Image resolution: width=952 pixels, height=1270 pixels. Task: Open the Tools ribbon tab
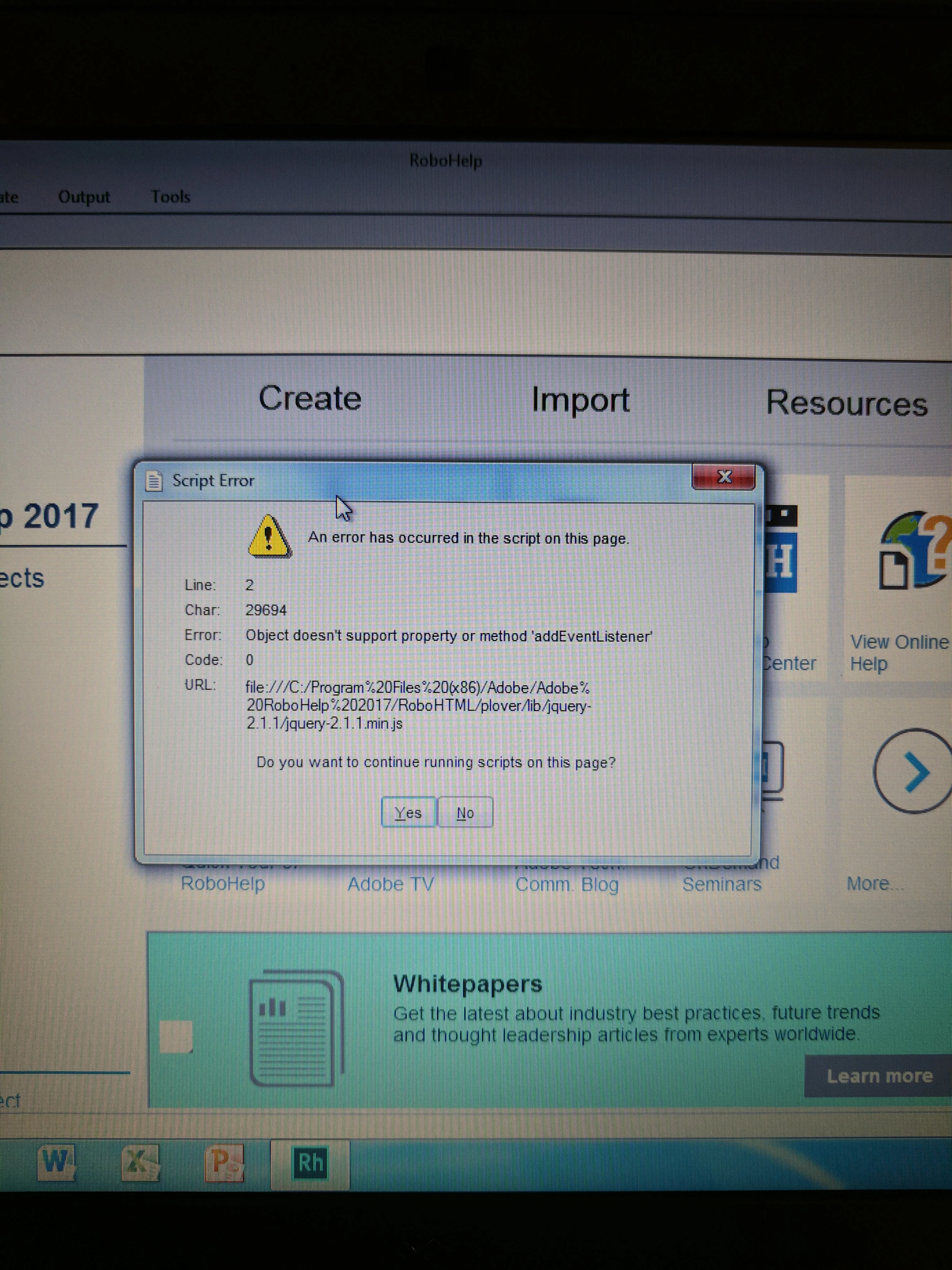coord(171,197)
